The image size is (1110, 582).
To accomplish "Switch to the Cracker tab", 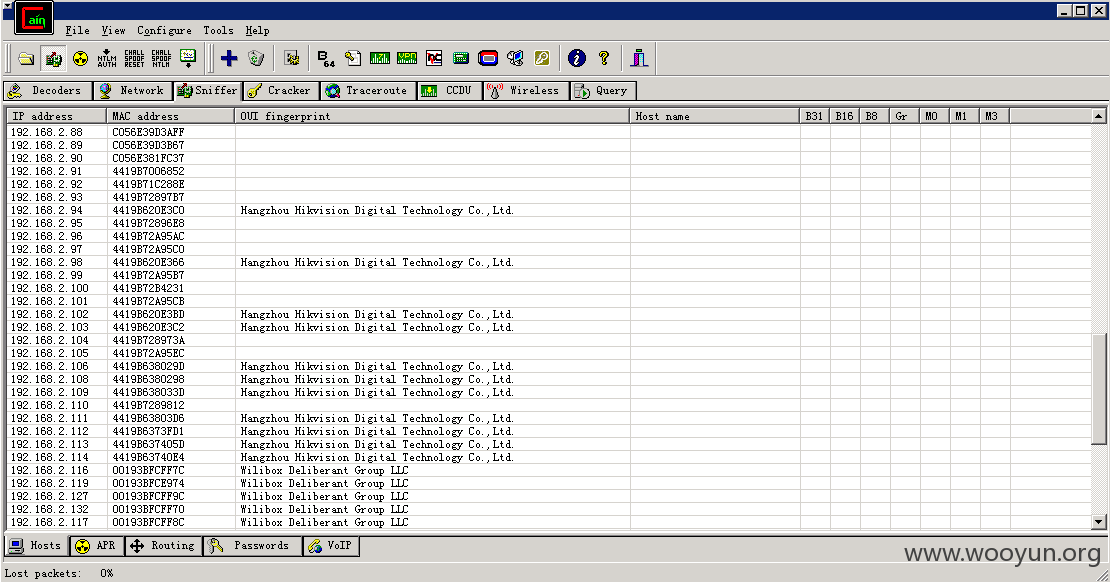I will click(x=280, y=91).
